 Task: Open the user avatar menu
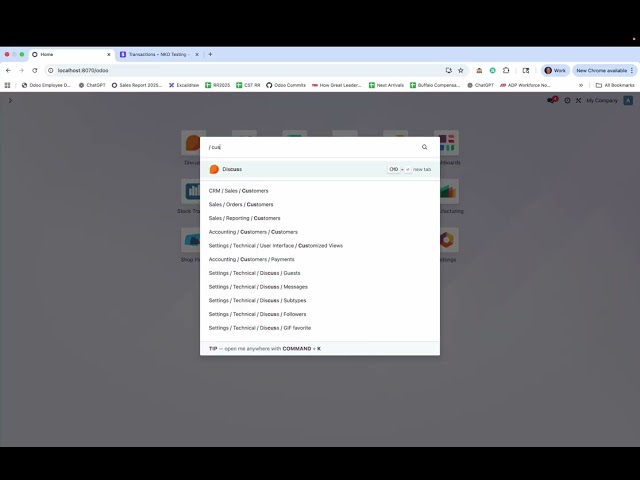click(628, 100)
